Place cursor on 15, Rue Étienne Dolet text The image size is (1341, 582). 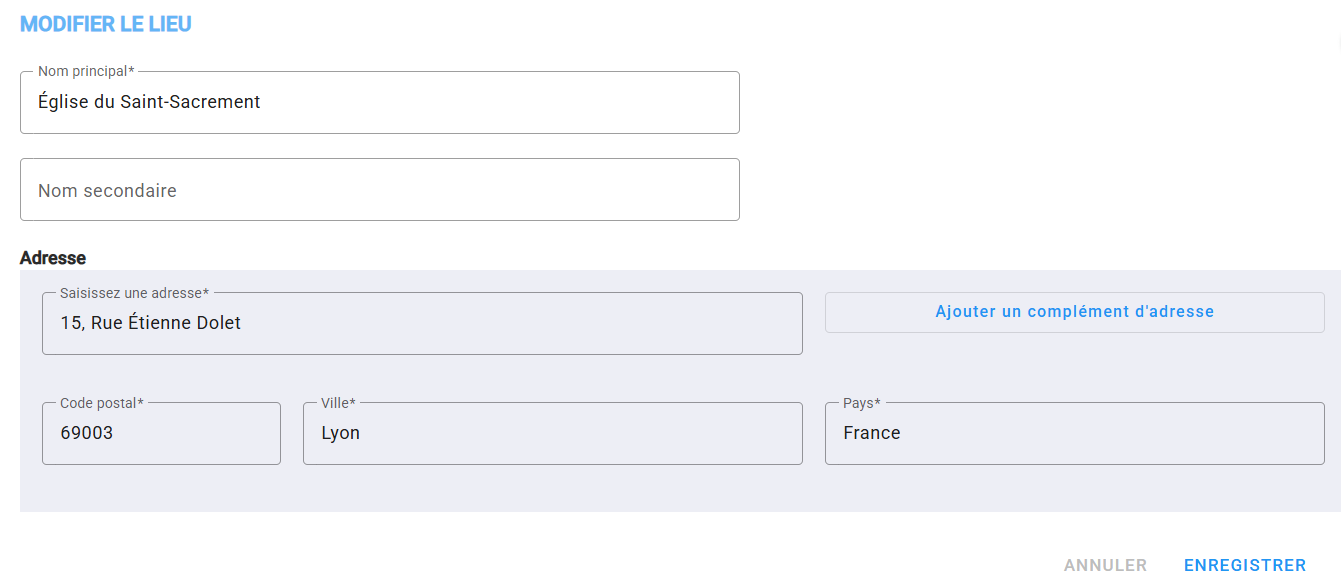pos(150,323)
